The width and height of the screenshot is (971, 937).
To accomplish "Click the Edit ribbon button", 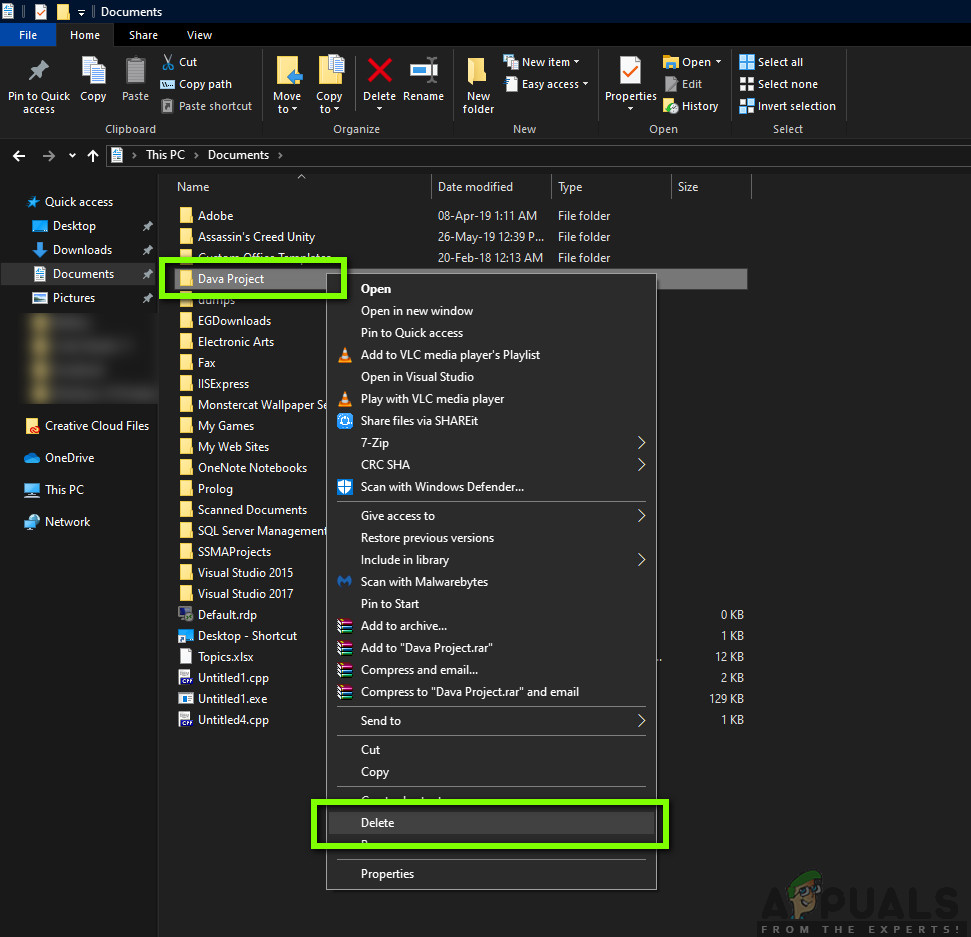I will point(683,84).
